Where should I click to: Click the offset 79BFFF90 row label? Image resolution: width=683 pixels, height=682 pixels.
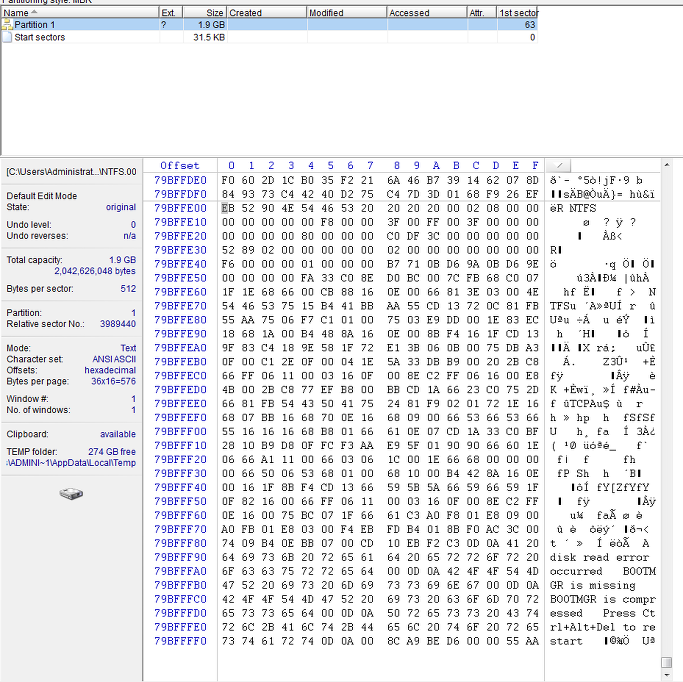[x=180, y=557]
